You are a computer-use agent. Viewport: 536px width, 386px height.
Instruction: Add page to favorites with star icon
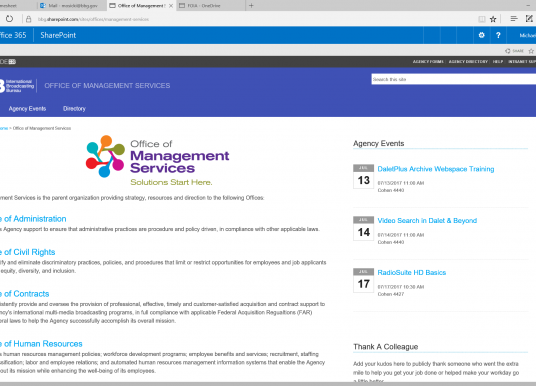point(493,19)
